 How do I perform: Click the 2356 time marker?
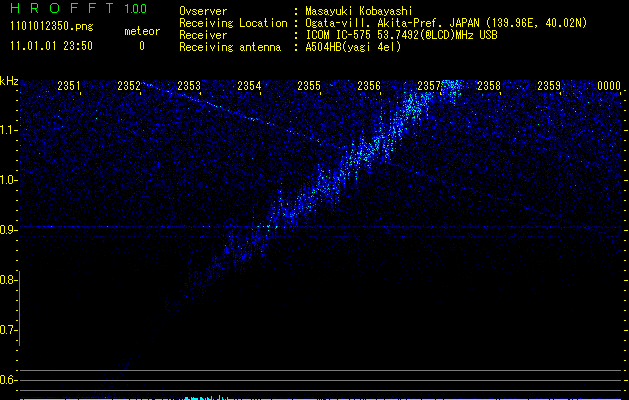(369, 86)
